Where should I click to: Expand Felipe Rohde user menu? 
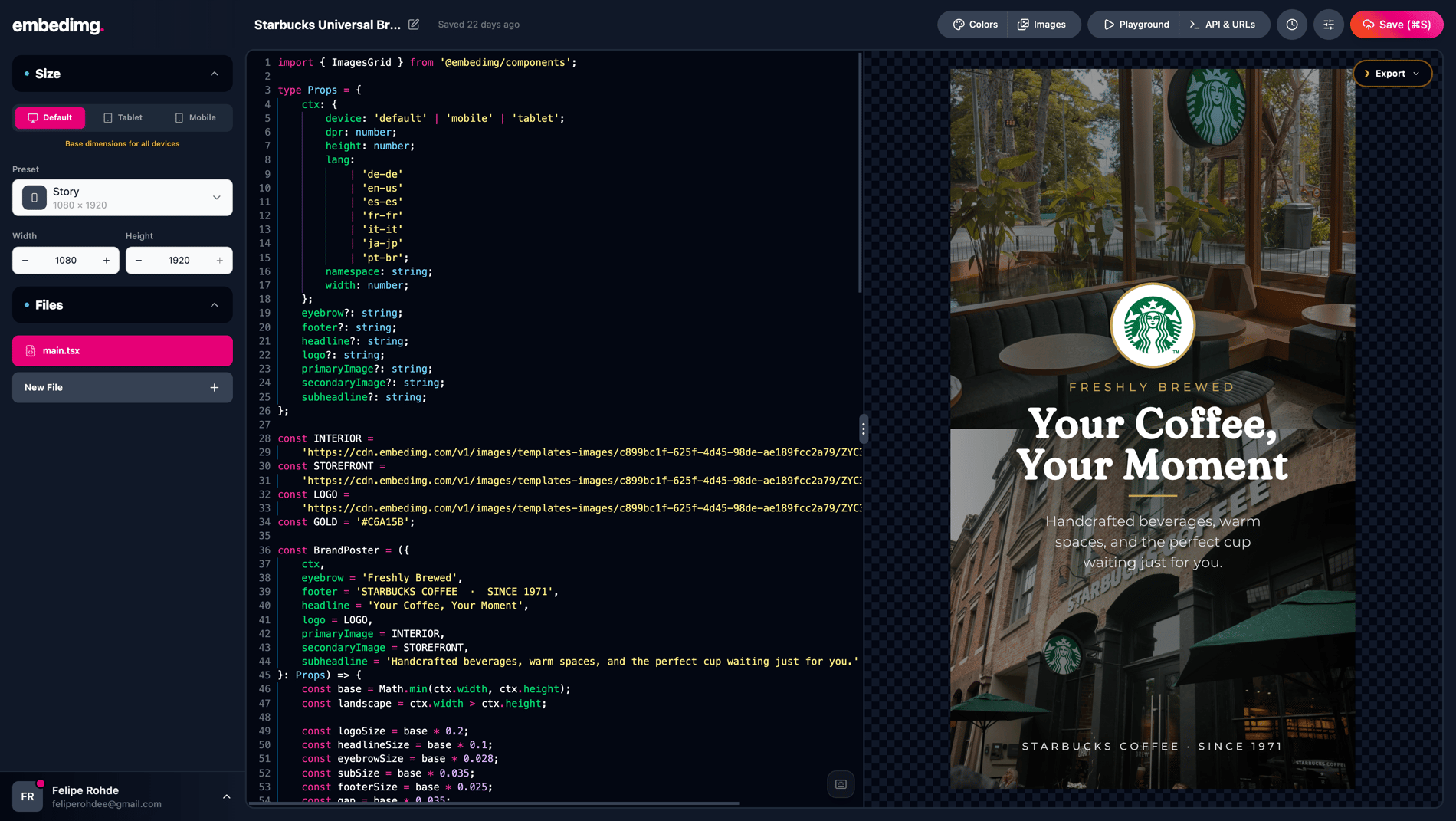(x=226, y=796)
